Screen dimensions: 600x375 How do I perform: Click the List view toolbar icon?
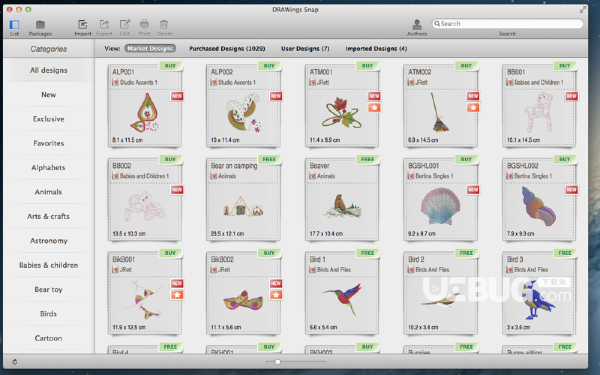(x=14, y=25)
